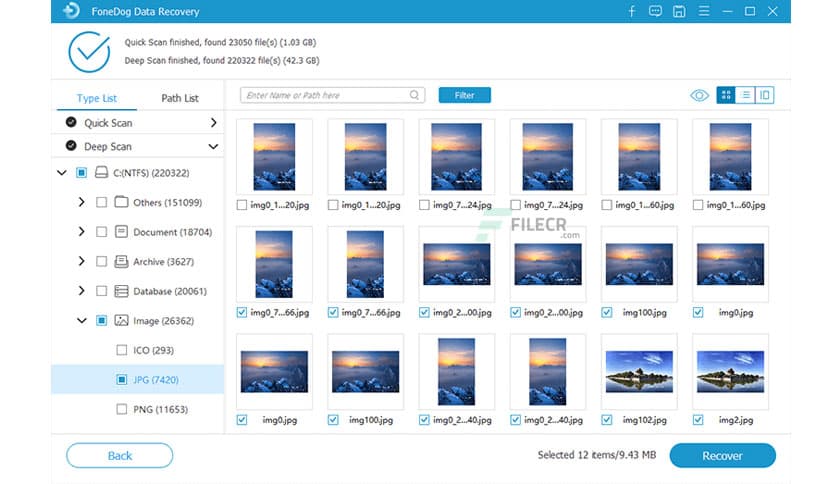Viewport: 836px width, 484px height.
Task: Click the save scan result disk icon
Action: click(679, 11)
